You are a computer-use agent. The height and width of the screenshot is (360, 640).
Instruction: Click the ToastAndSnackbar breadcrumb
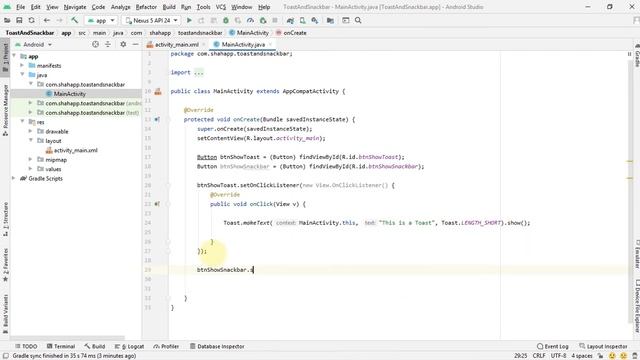click(x=30, y=33)
